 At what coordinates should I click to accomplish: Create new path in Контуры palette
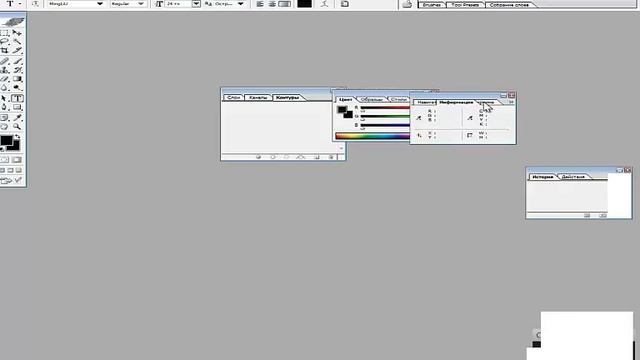(x=317, y=157)
